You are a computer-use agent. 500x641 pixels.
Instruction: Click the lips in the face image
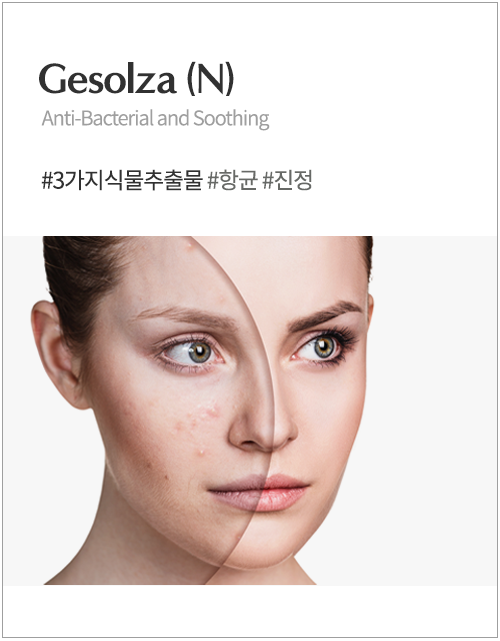(258, 492)
